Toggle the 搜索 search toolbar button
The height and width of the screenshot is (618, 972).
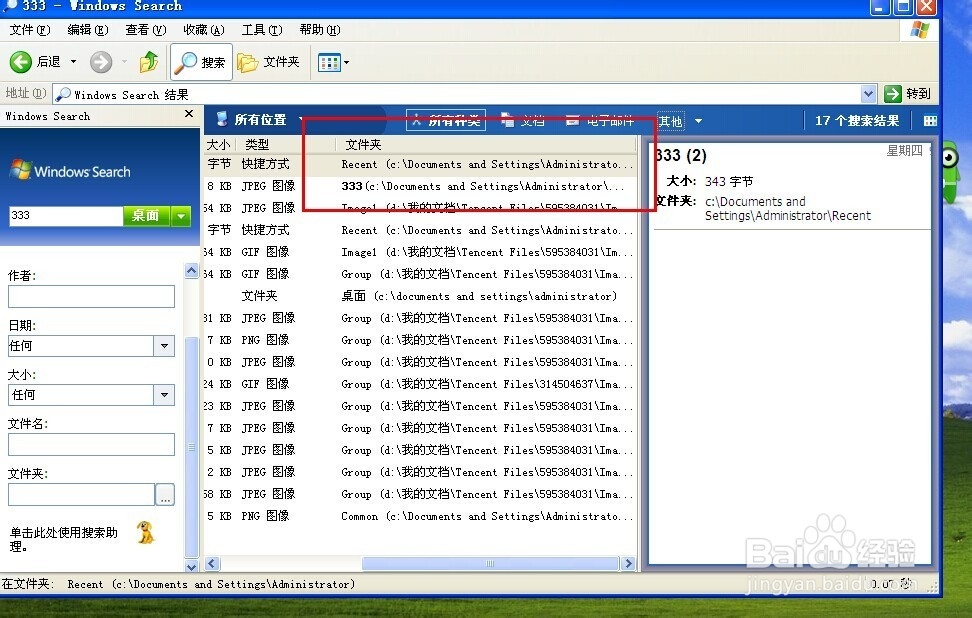click(x=201, y=62)
